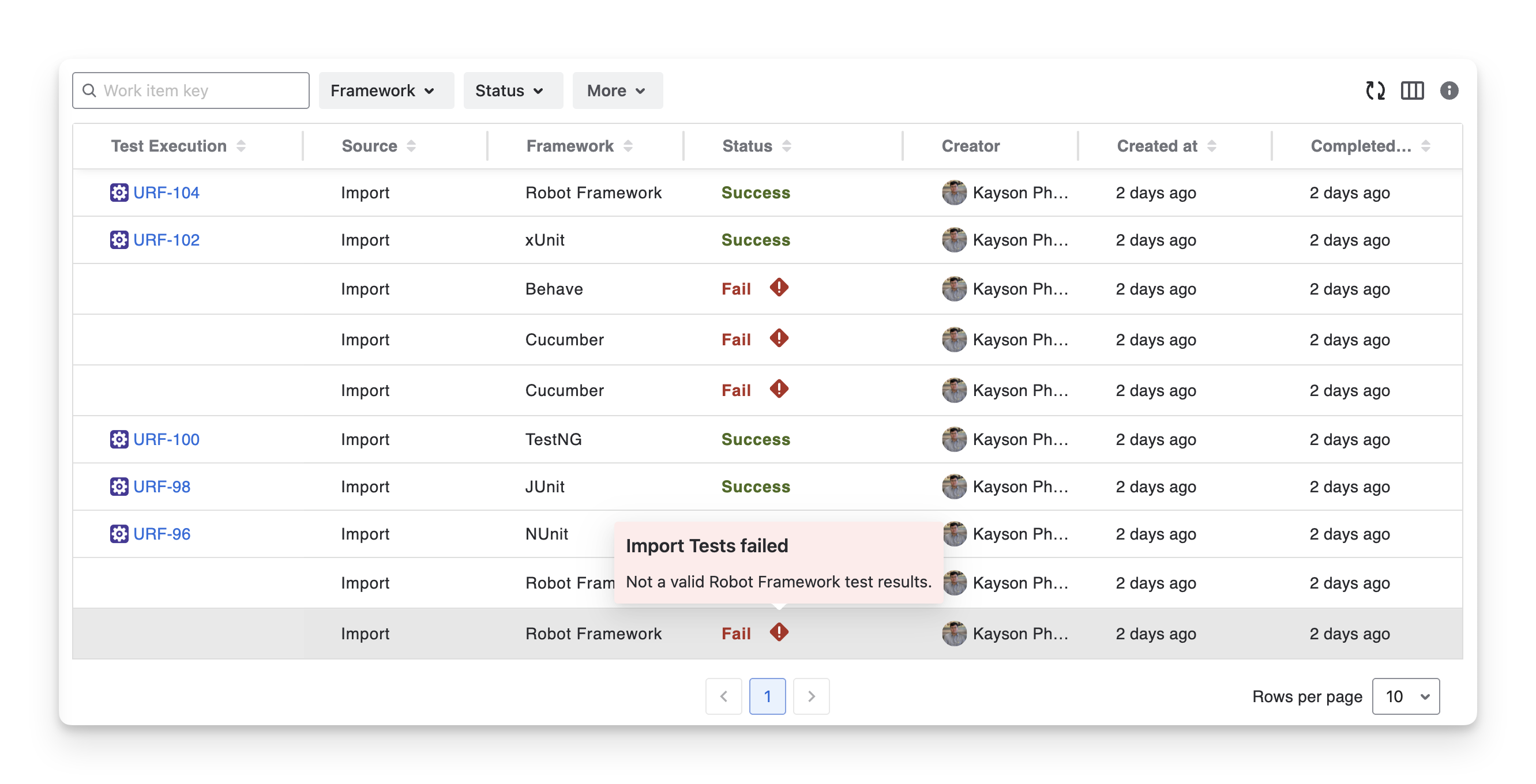
Task: Open the URF-100 test execution link
Action: [166, 440]
